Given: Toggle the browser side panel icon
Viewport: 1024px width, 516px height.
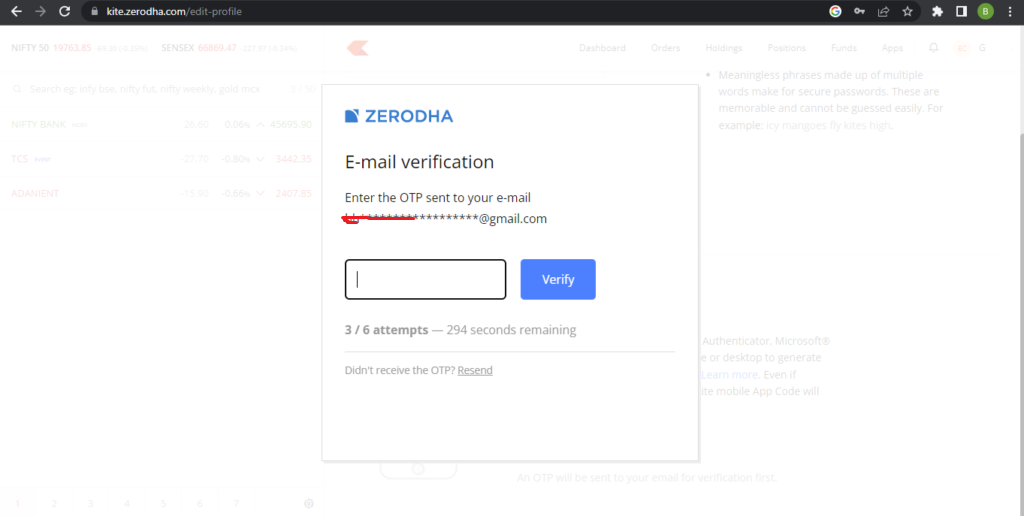Looking at the screenshot, I should pyautogui.click(x=961, y=11).
